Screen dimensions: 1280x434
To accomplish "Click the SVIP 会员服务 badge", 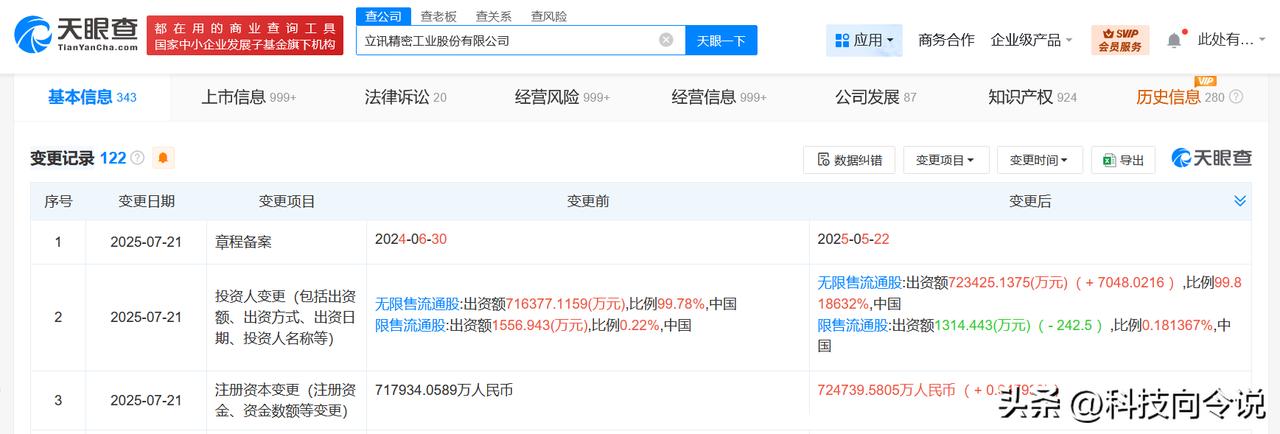I will coord(1120,40).
